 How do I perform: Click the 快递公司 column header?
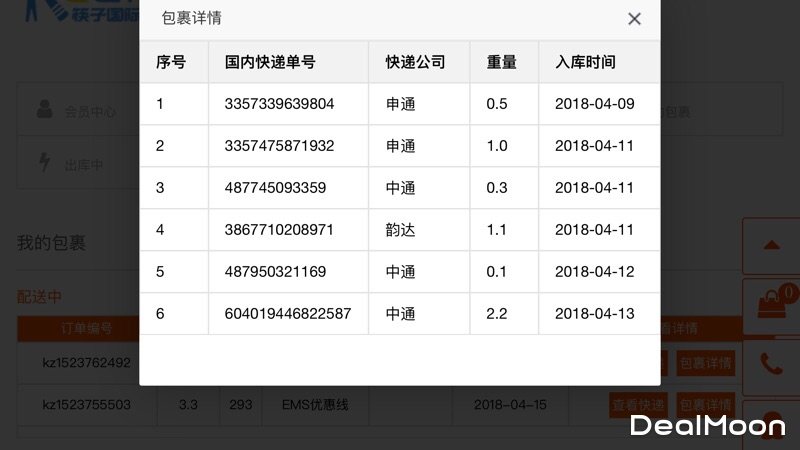[414, 62]
